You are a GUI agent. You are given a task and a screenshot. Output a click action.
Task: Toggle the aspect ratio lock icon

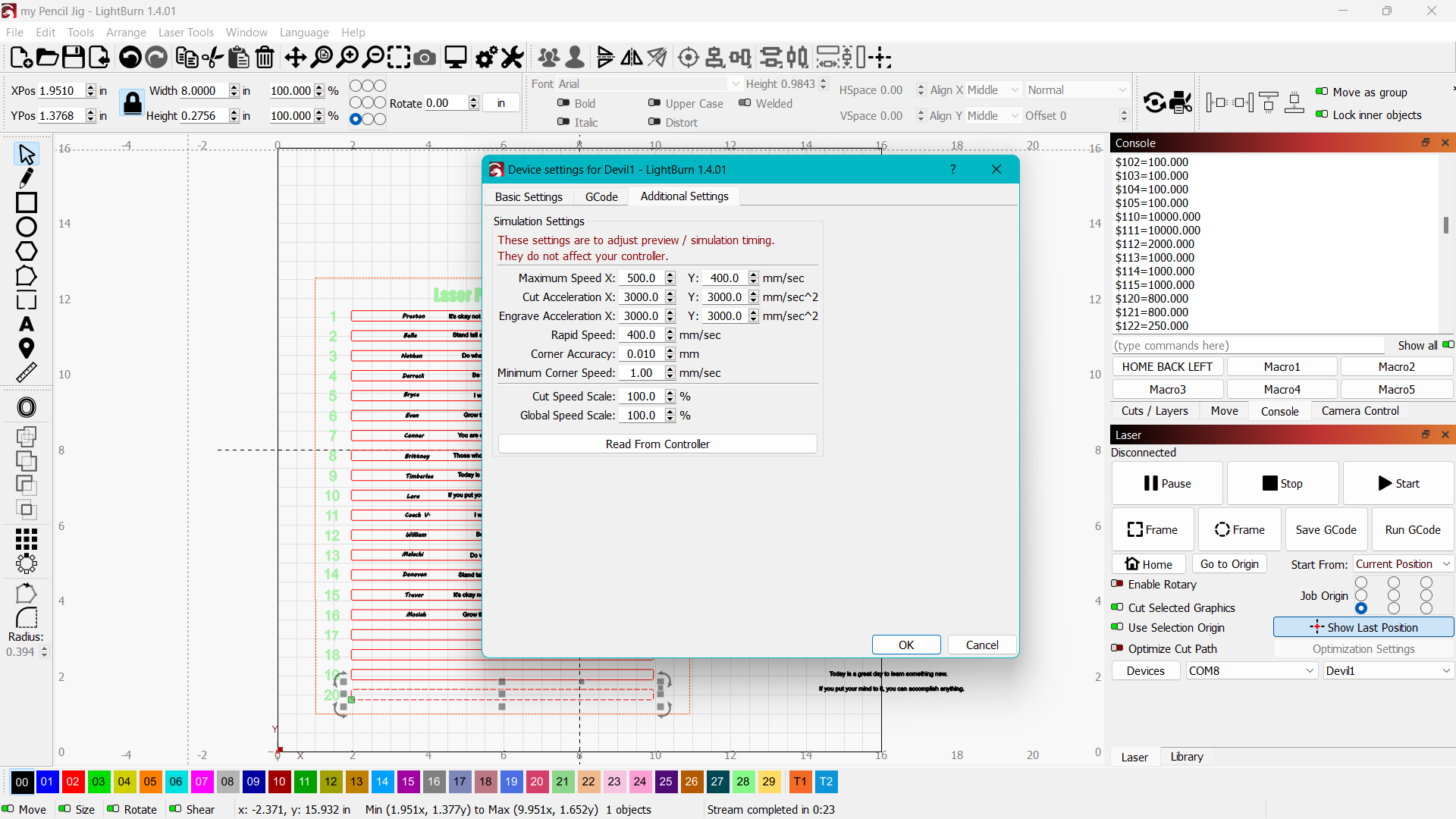133,102
